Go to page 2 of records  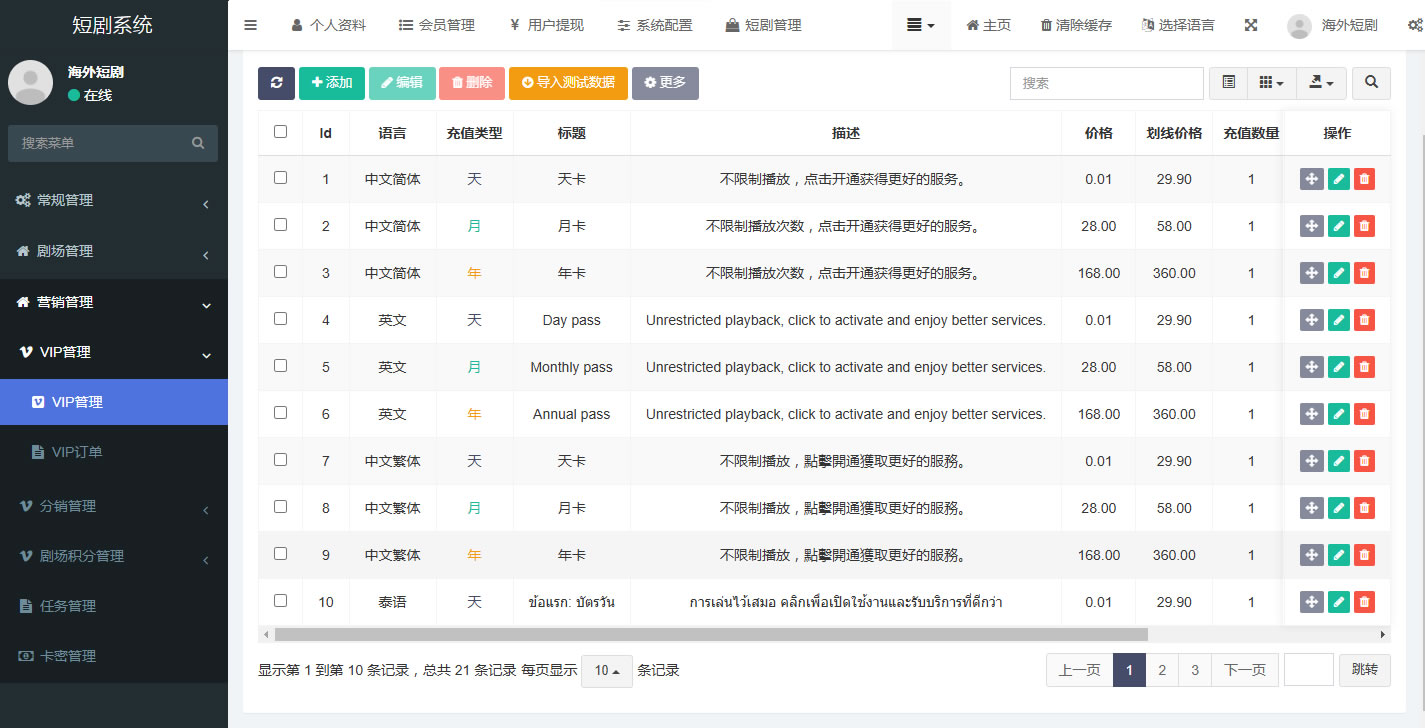(1161, 670)
